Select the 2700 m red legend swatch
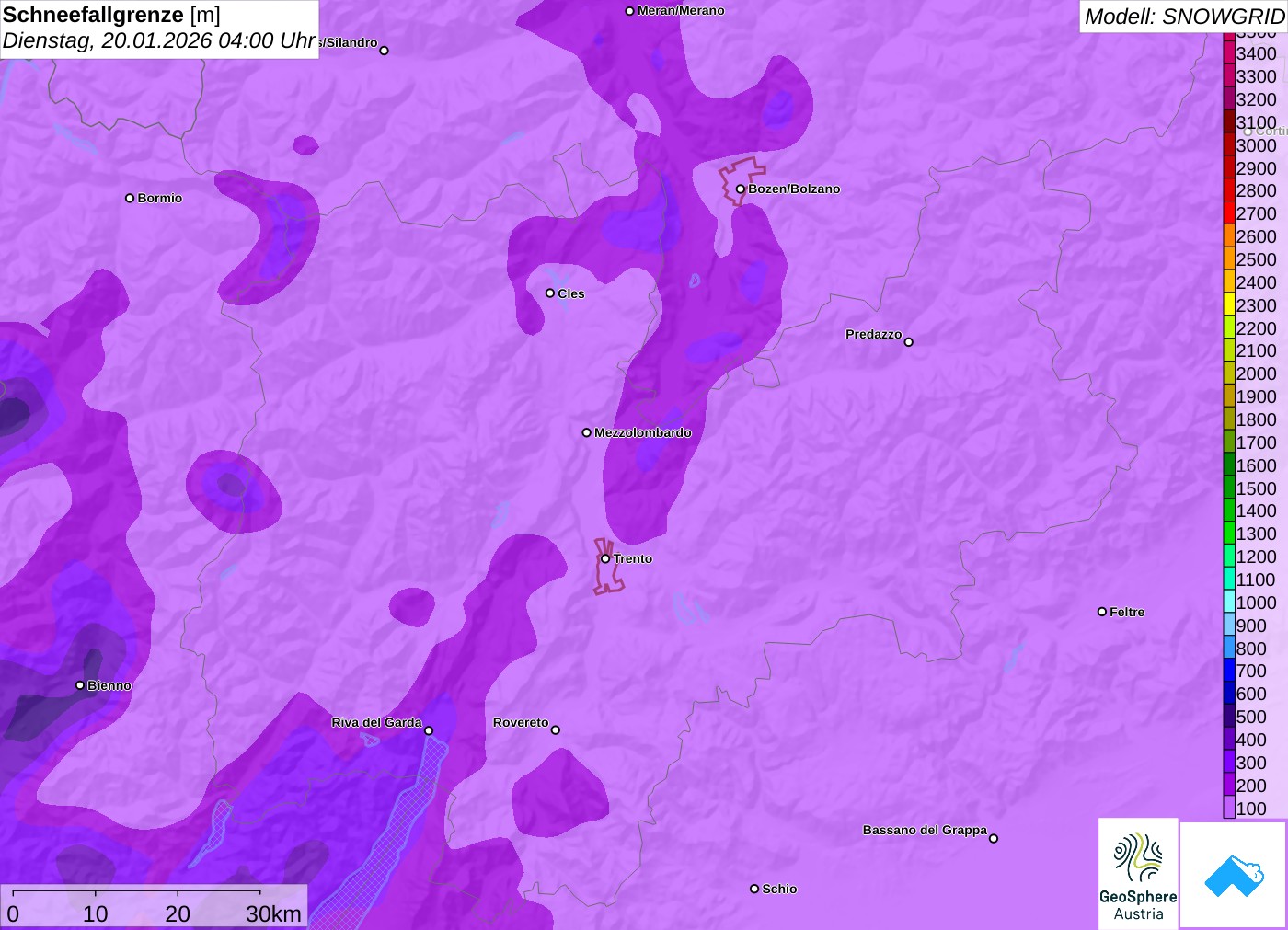Viewport: 1288px width, 930px height. (1229, 213)
